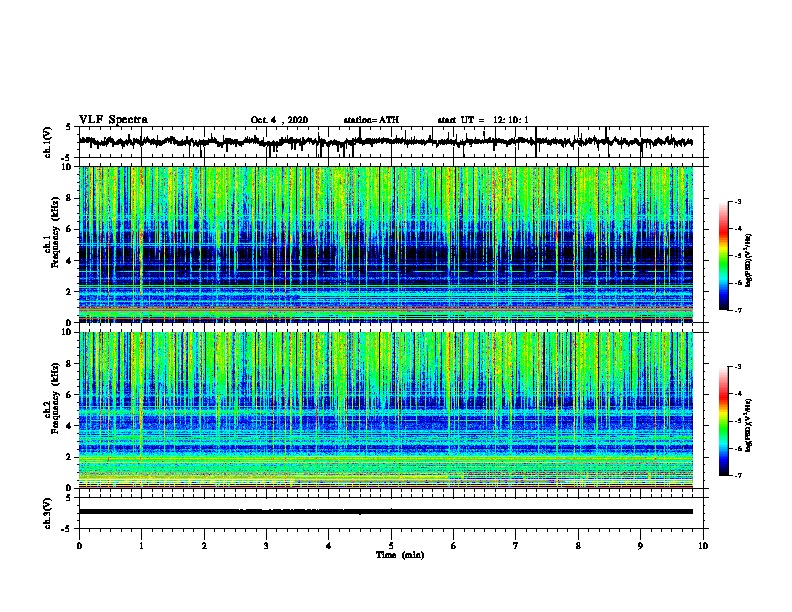Click the 'VLF Spectra' title text
The width and height of the screenshot is (792, 612).
[x=113, y=120]
